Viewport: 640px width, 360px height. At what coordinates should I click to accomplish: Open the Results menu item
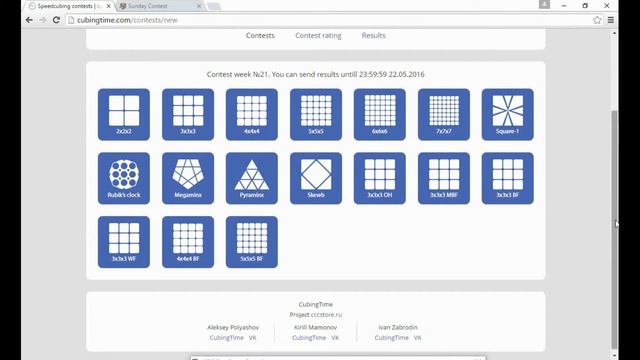(x=373, y=36)
